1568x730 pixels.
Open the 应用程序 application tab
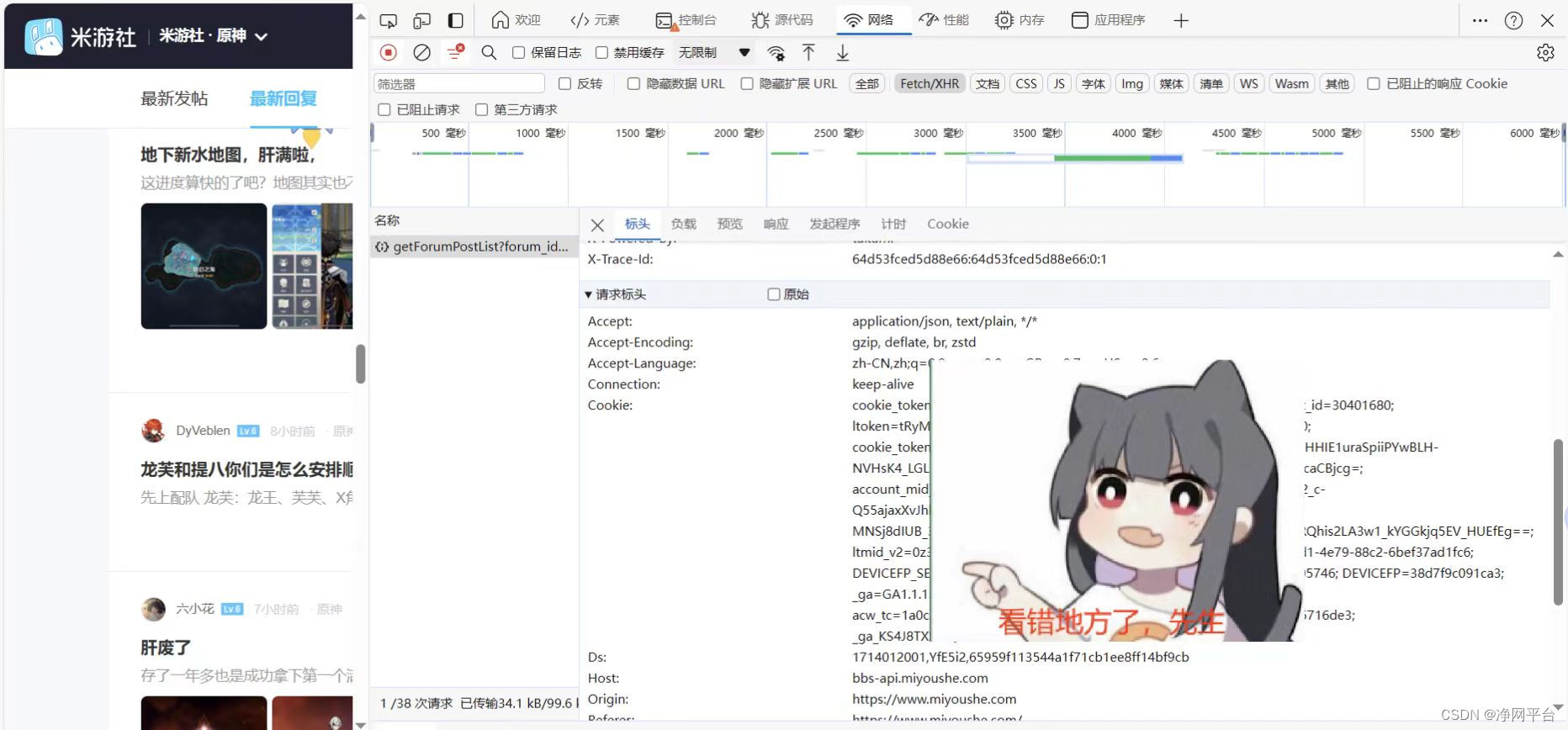point(1108,20)
